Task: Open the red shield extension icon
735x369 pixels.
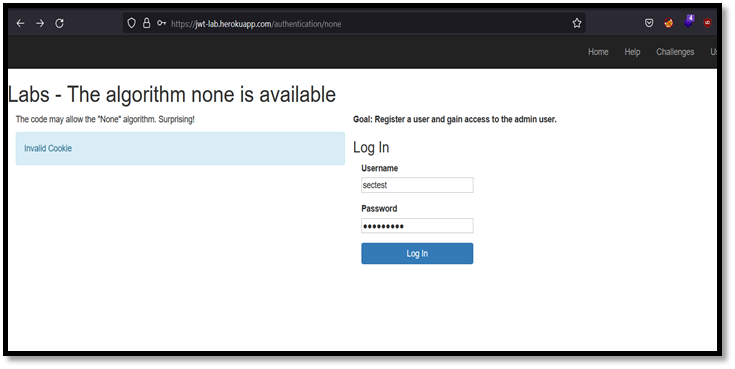Action: [708, 23]
